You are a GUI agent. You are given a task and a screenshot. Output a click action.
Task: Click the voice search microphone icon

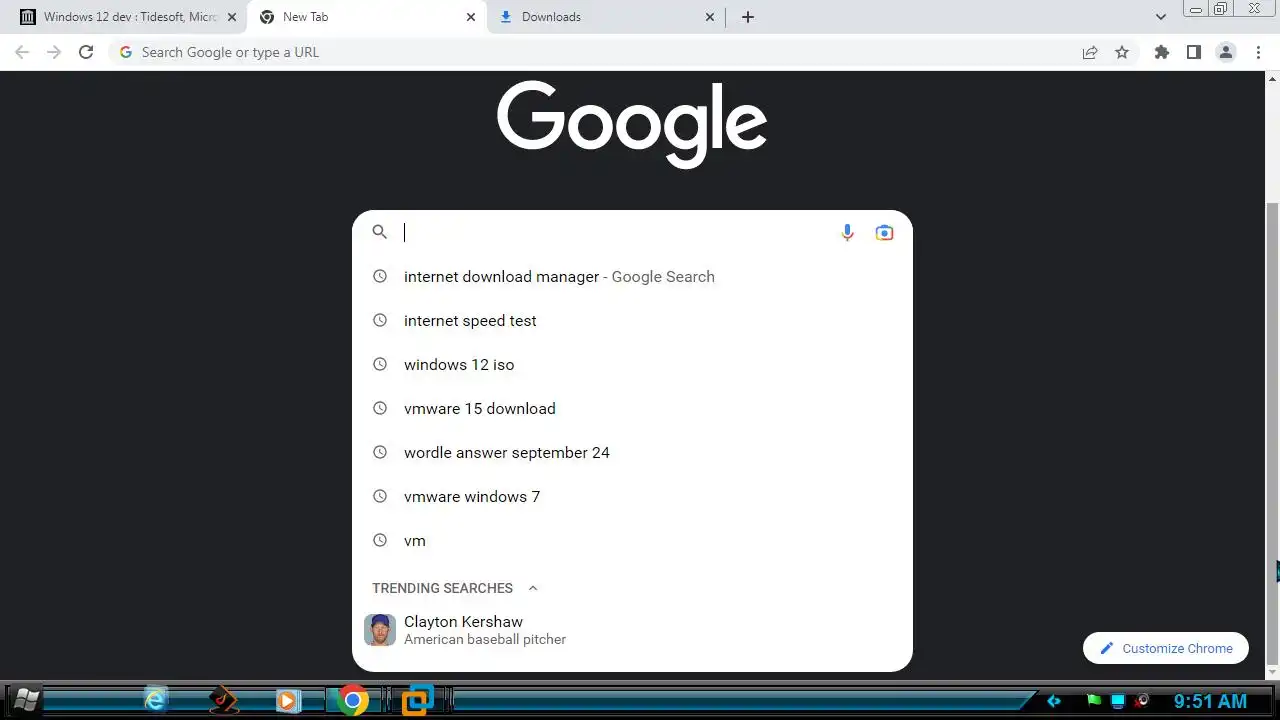[847, 233]
